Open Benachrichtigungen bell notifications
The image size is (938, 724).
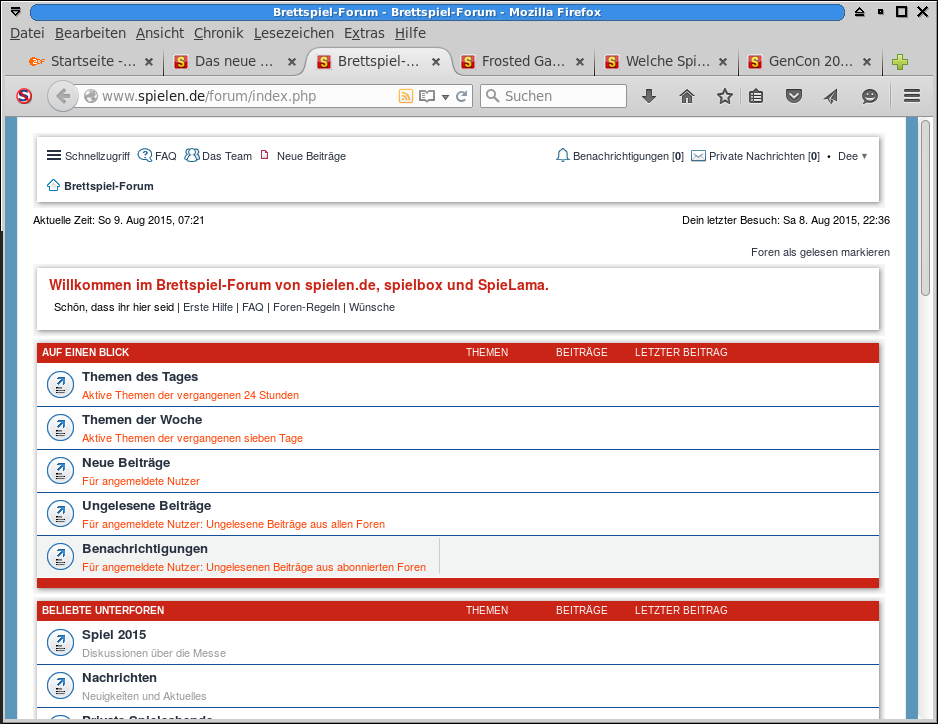(x=620, y=156)
